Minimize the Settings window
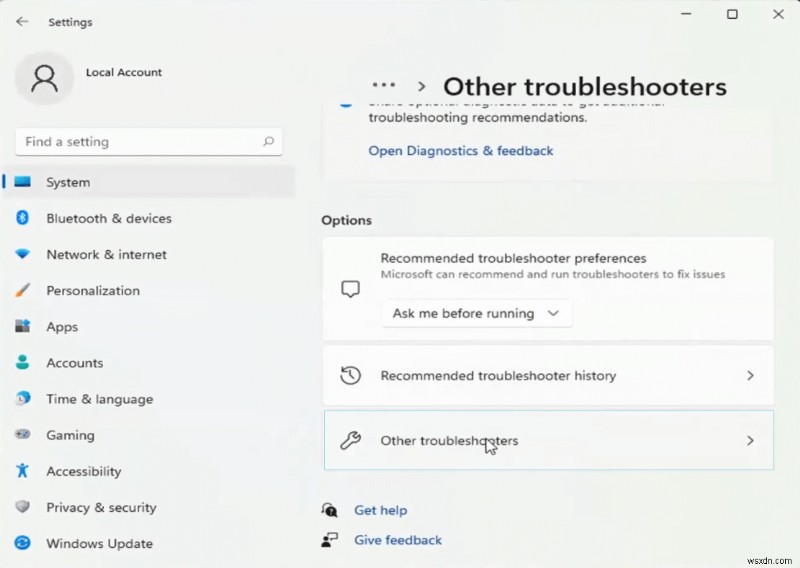 (686, 14)
